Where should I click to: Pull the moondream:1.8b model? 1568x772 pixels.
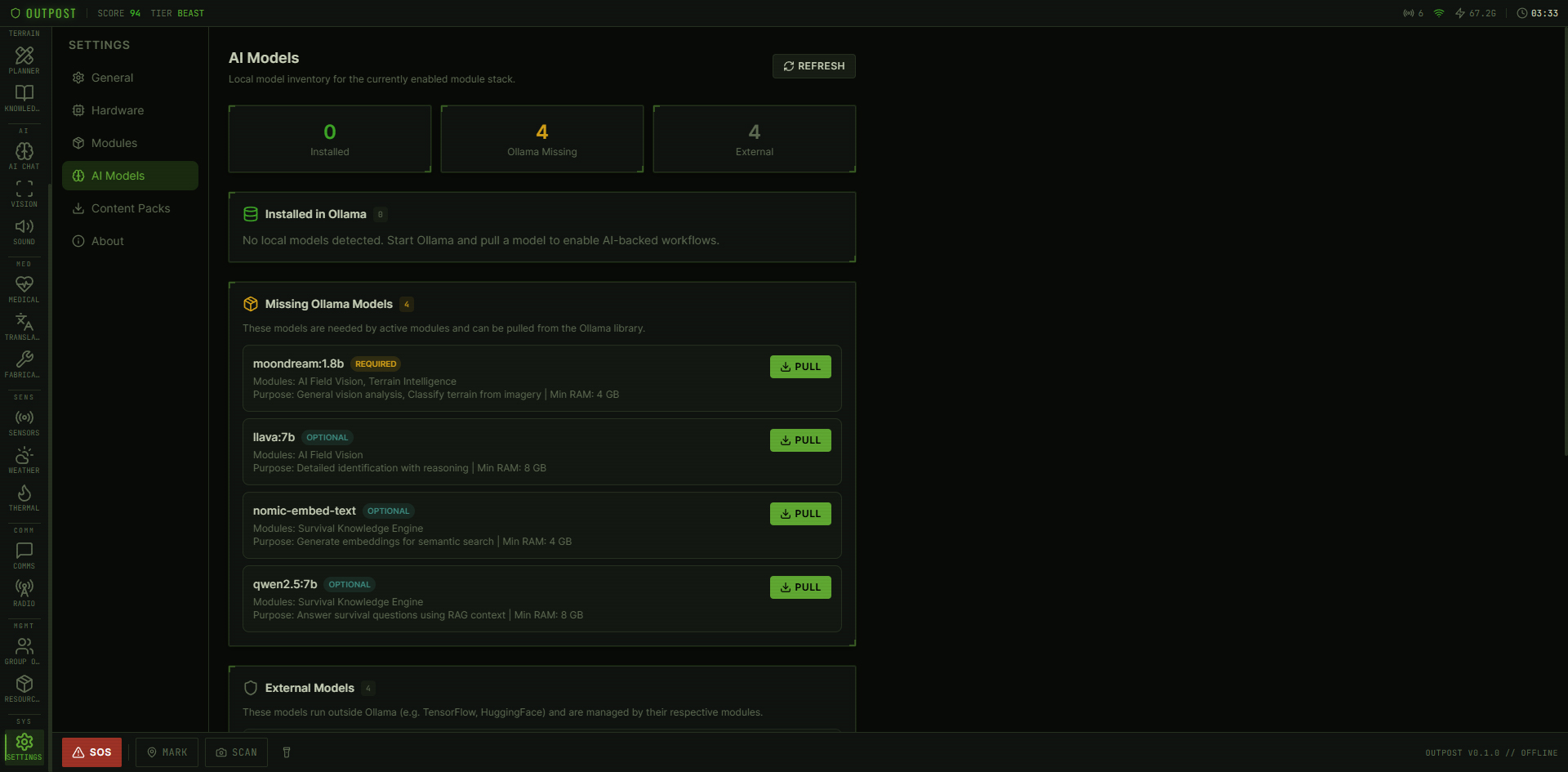click(800, 367)
